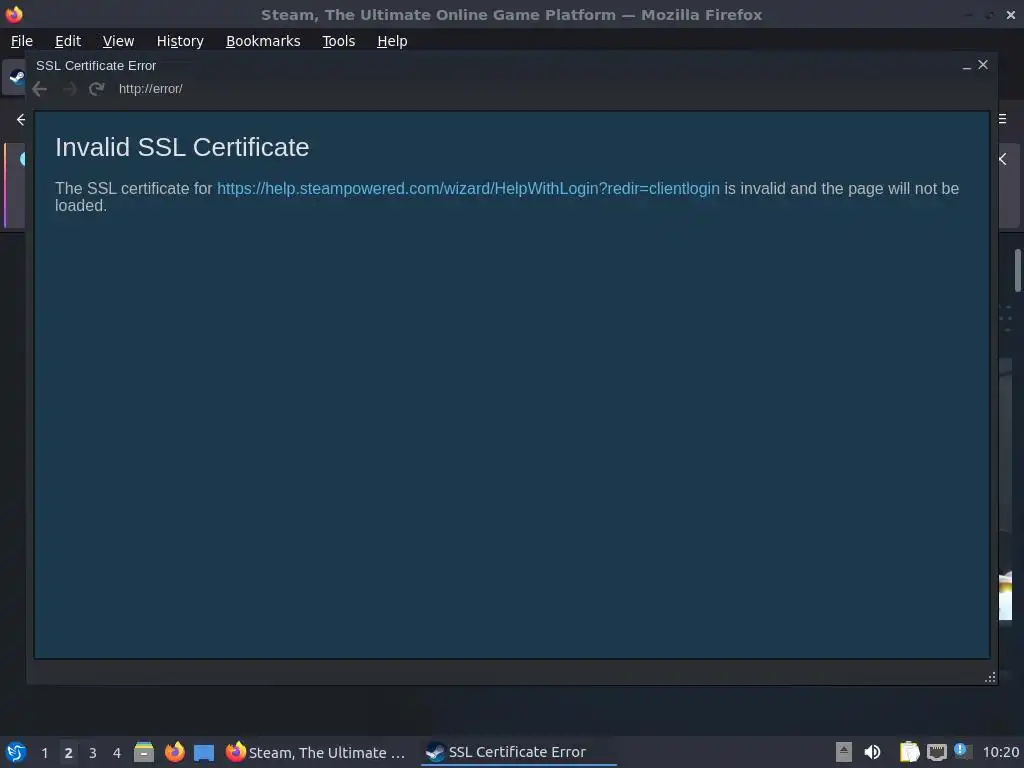Open the View menu
Viewport: 1024px width, 768px height.
(118, 41)
